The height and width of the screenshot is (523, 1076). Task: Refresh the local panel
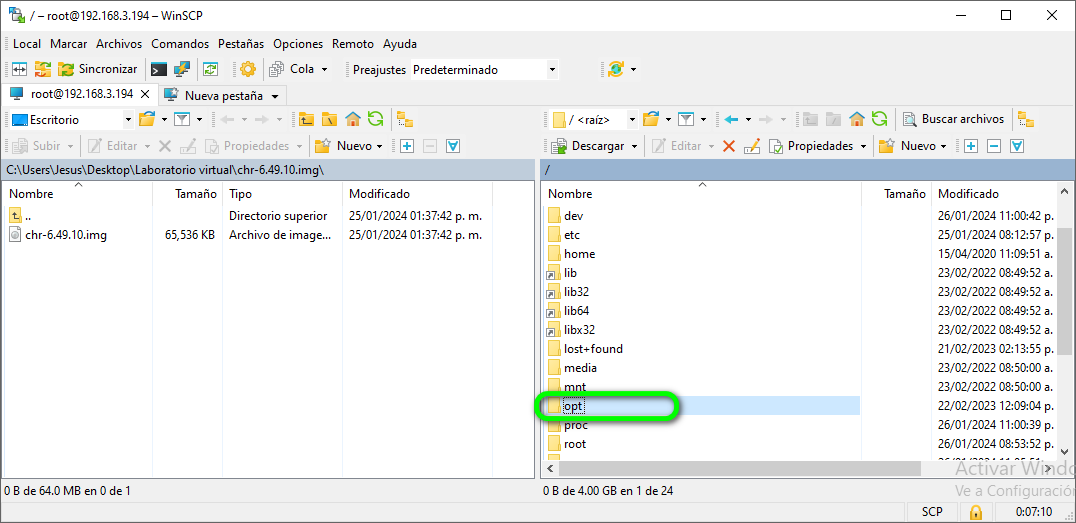point(375,119)
